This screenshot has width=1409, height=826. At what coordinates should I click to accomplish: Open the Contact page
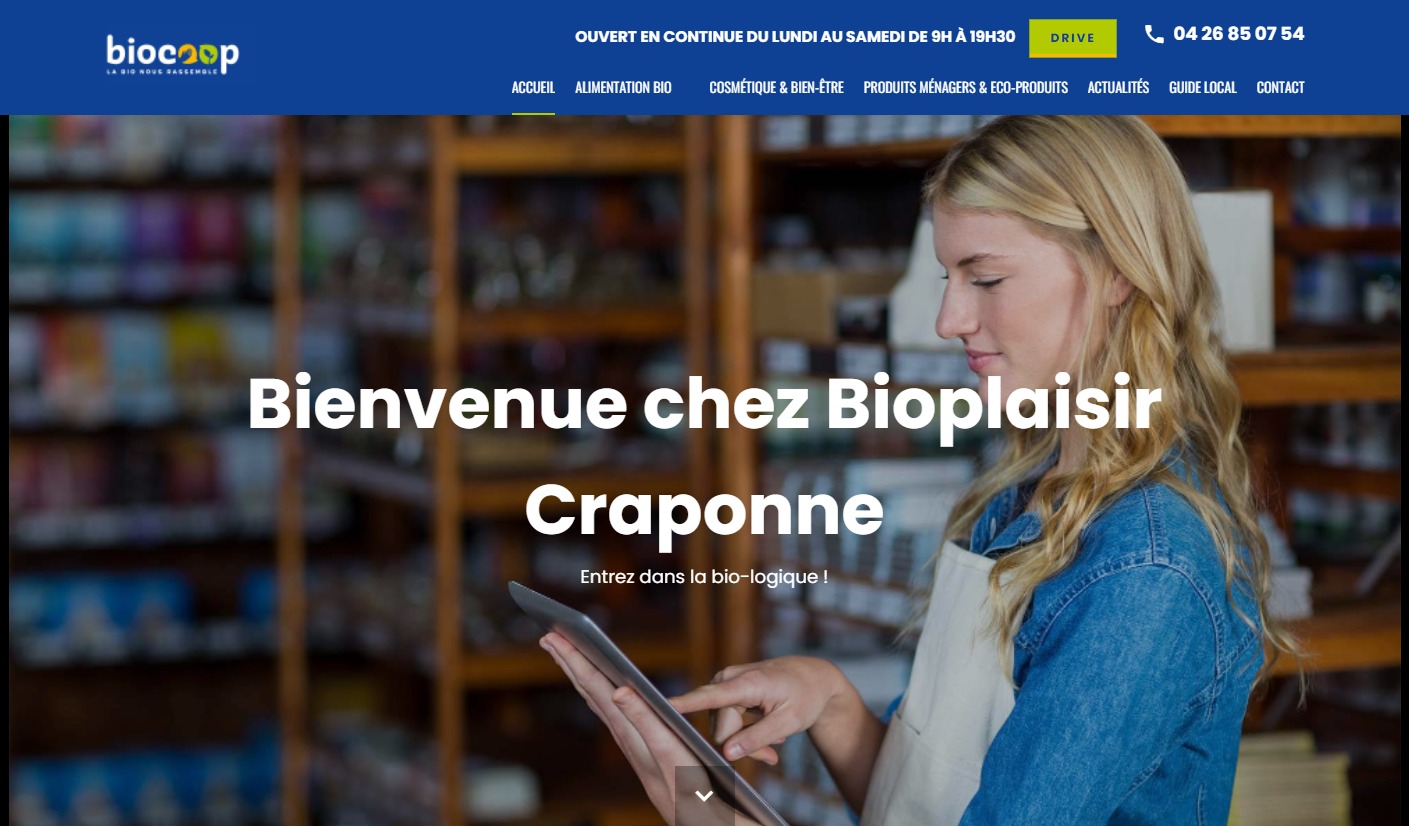point(1280,88)
